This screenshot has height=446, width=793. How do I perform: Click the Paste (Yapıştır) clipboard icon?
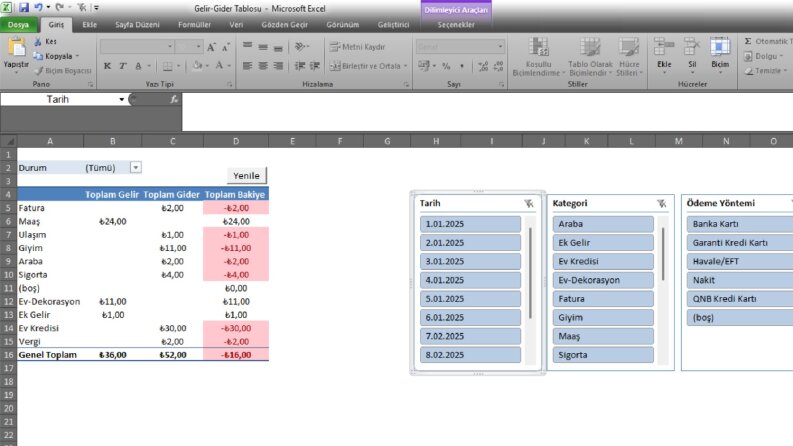[16, 48]
